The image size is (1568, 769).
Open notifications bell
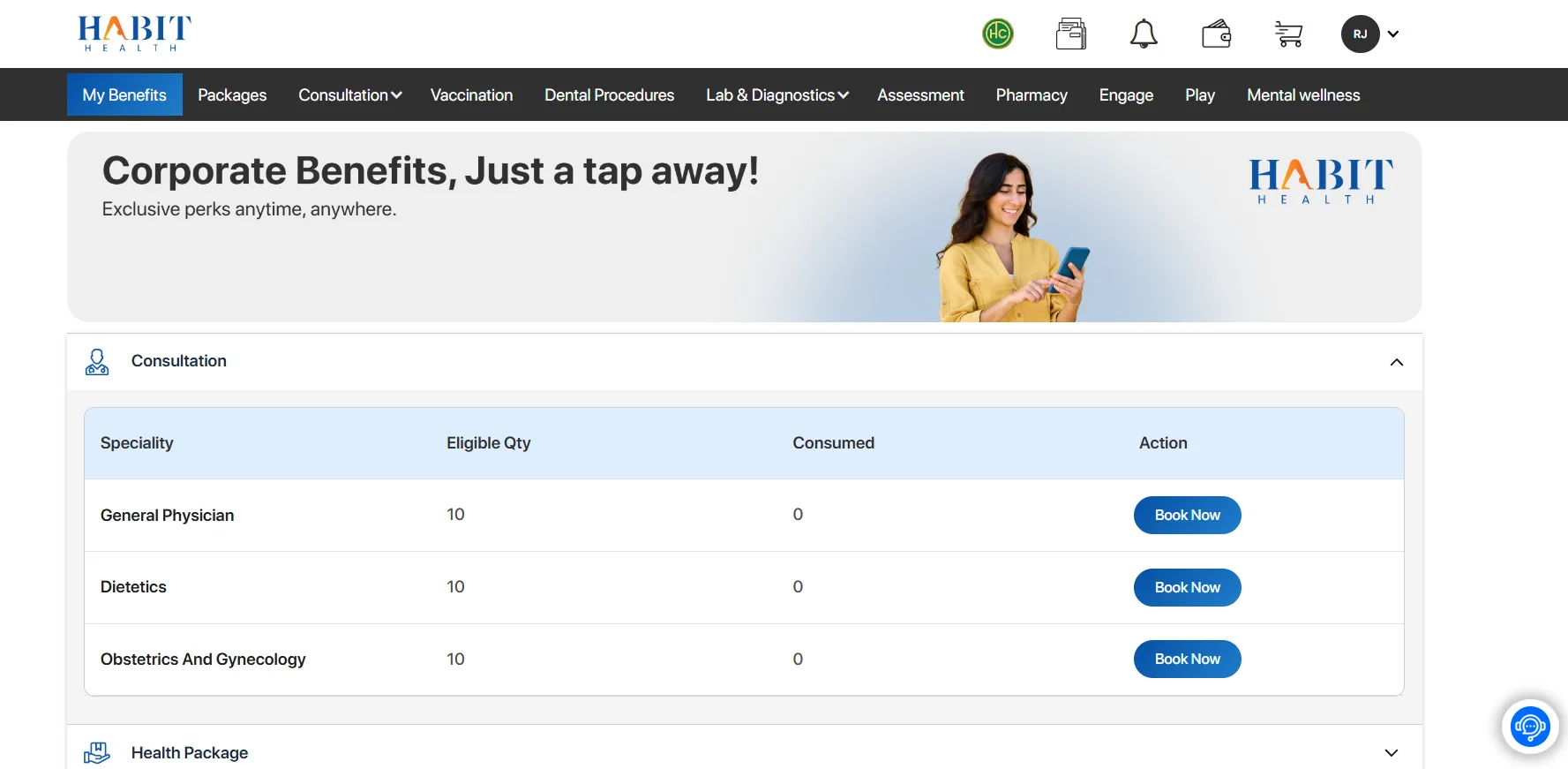pyautogui.click(x=1144, y=34)
